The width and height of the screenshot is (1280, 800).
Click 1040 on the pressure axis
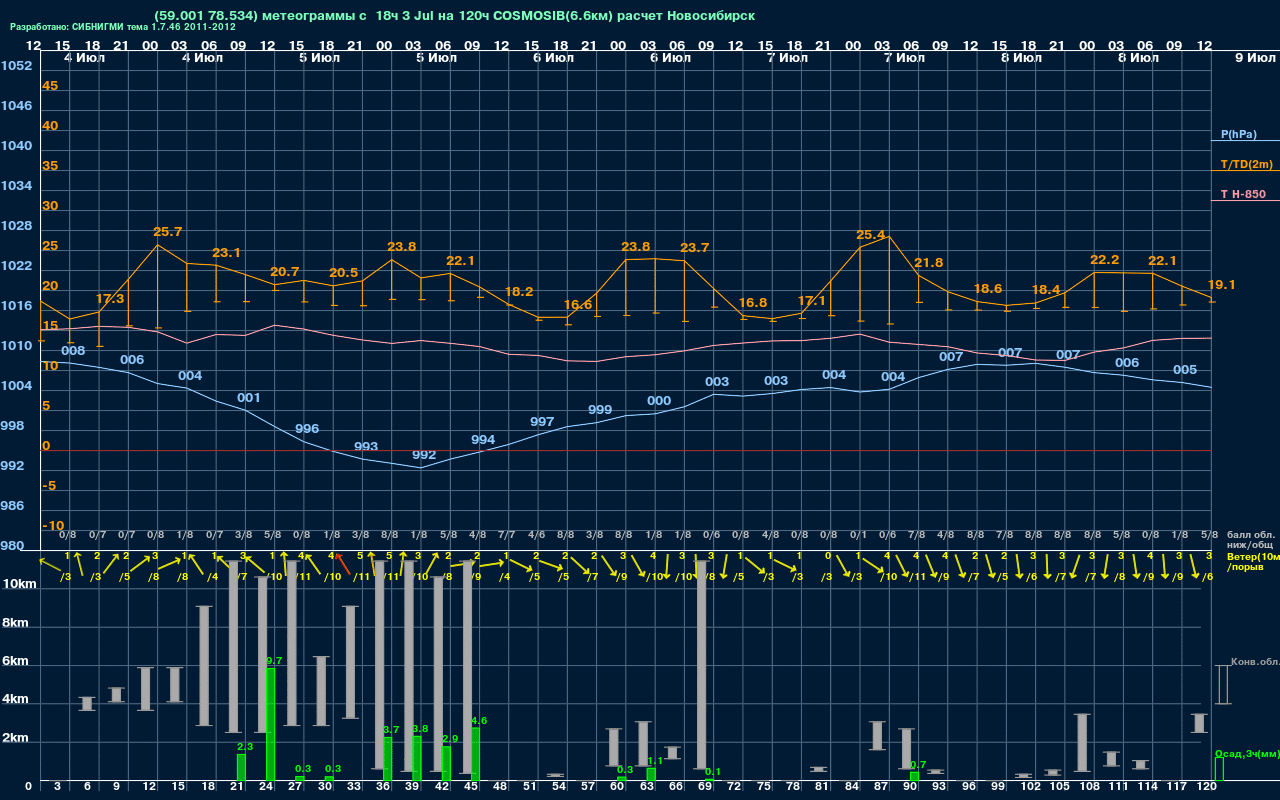coord(17,146)
